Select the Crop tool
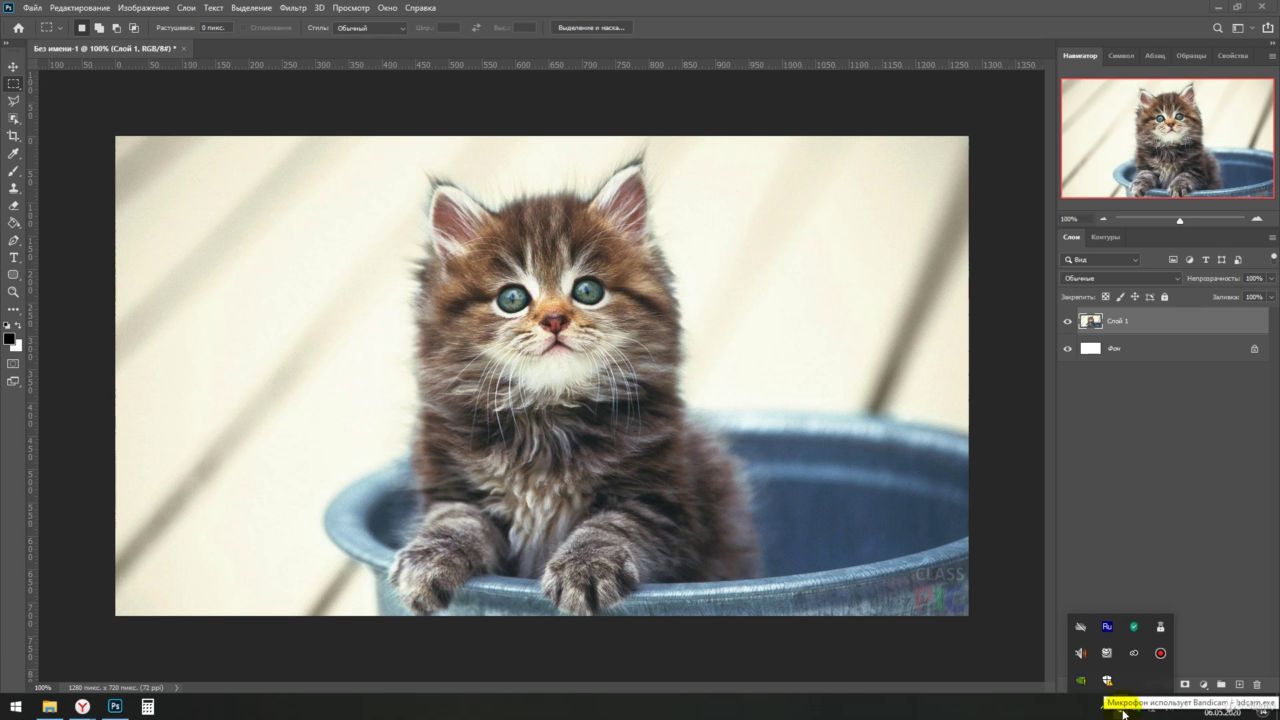 (x=13, y=136)
